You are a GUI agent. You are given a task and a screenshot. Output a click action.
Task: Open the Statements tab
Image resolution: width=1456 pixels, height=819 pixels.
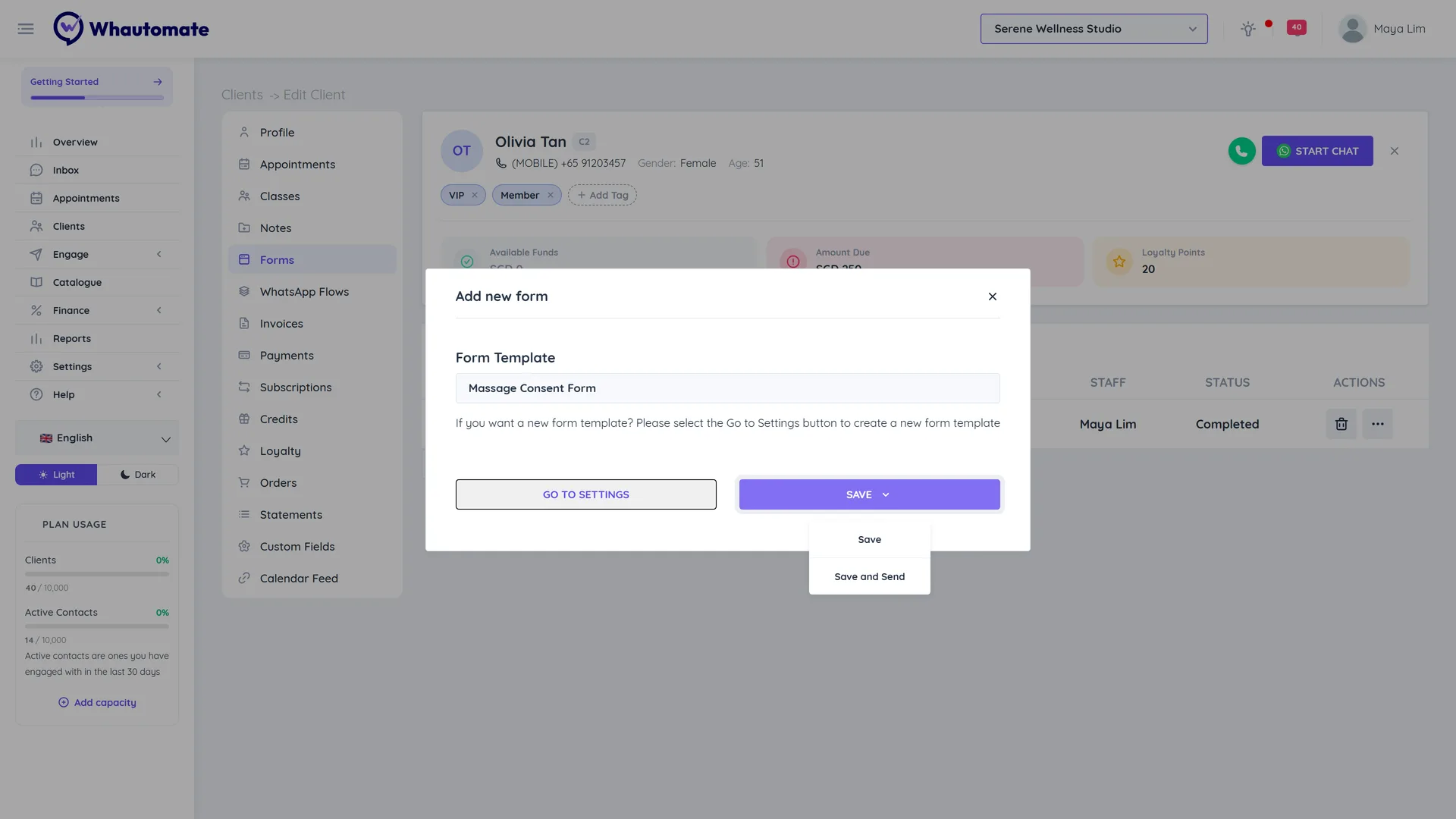(x=312, y=515)
